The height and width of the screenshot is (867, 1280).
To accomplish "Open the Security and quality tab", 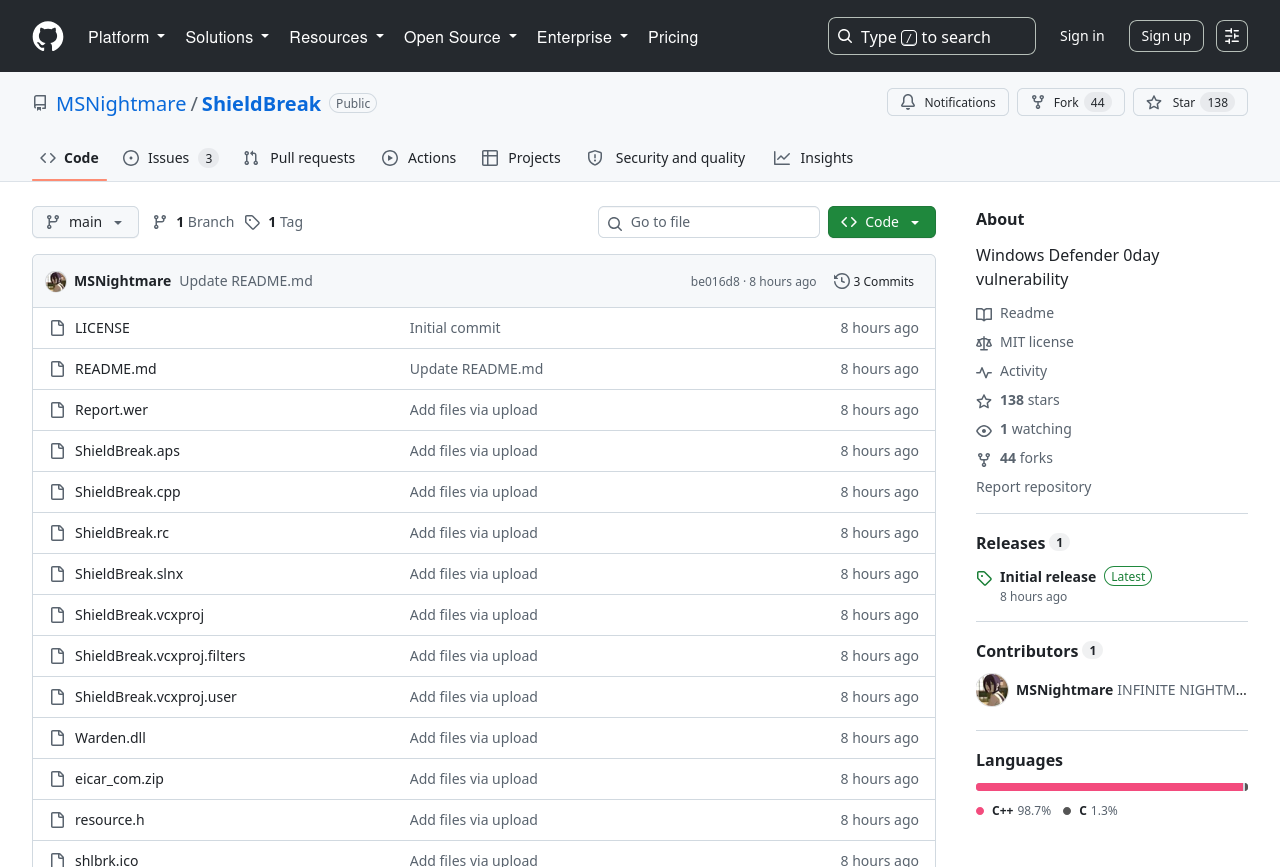I will point(666,158).
